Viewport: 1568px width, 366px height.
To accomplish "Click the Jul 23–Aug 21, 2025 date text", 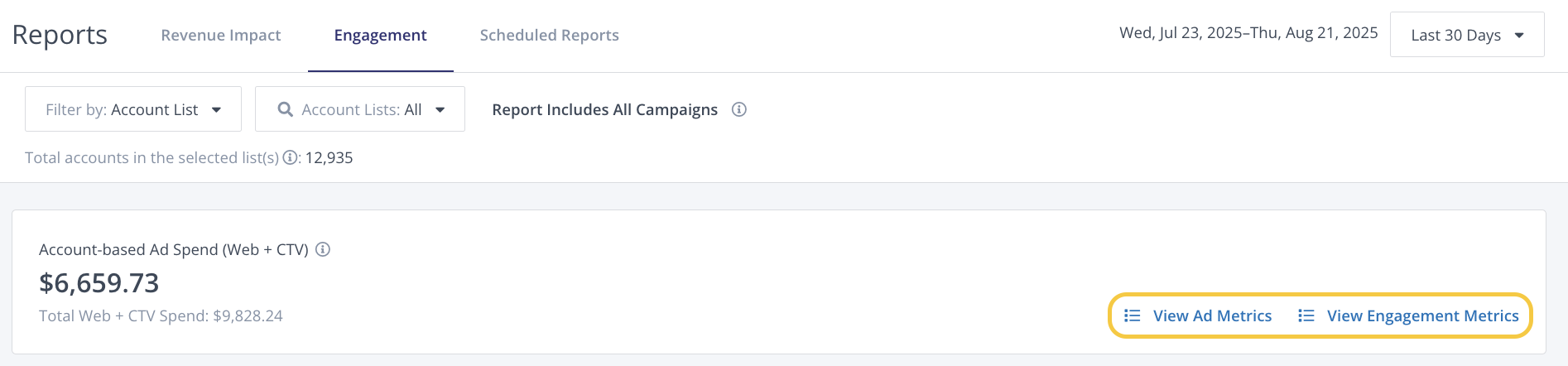I will 1248,33.
